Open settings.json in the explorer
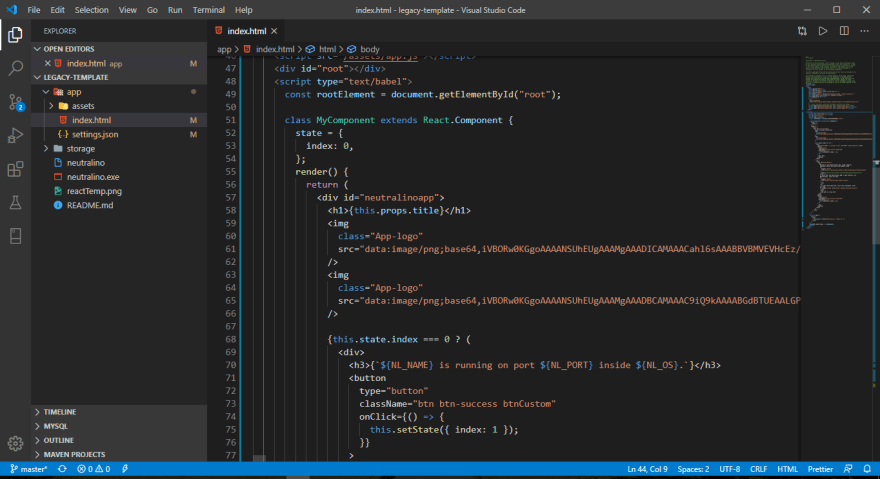The height and width of the screenshot is (479, 880). (x=119, y=134)
